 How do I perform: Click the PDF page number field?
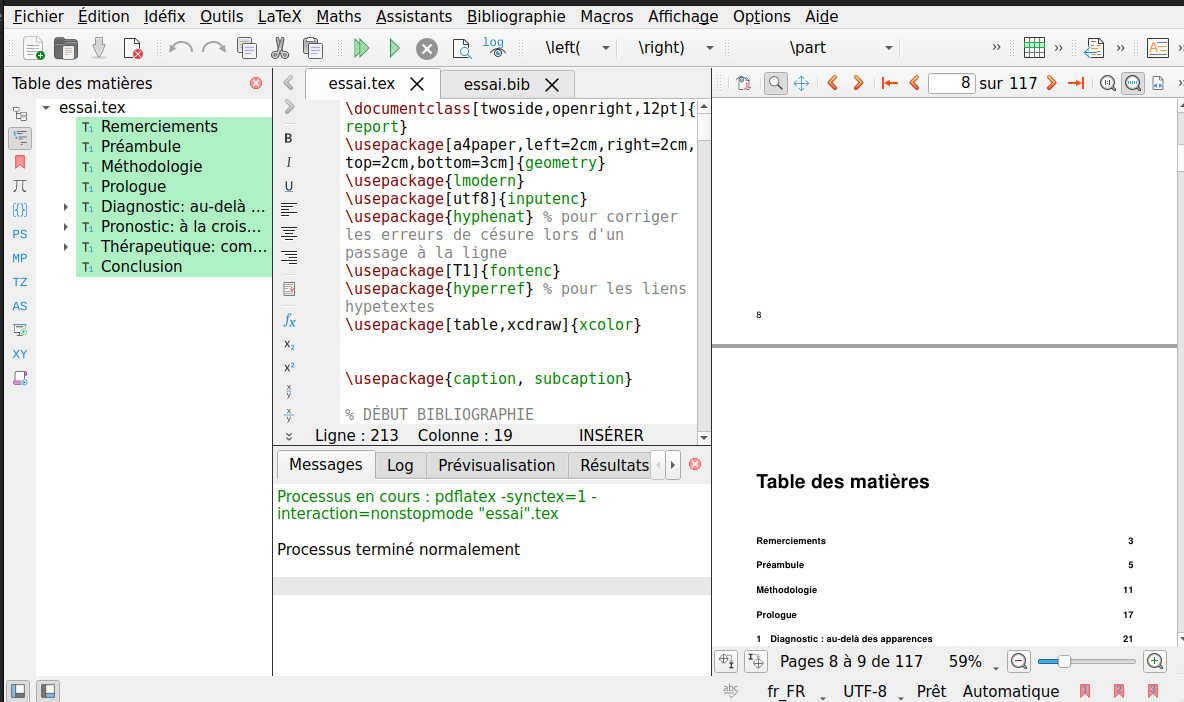pos(951,83)
